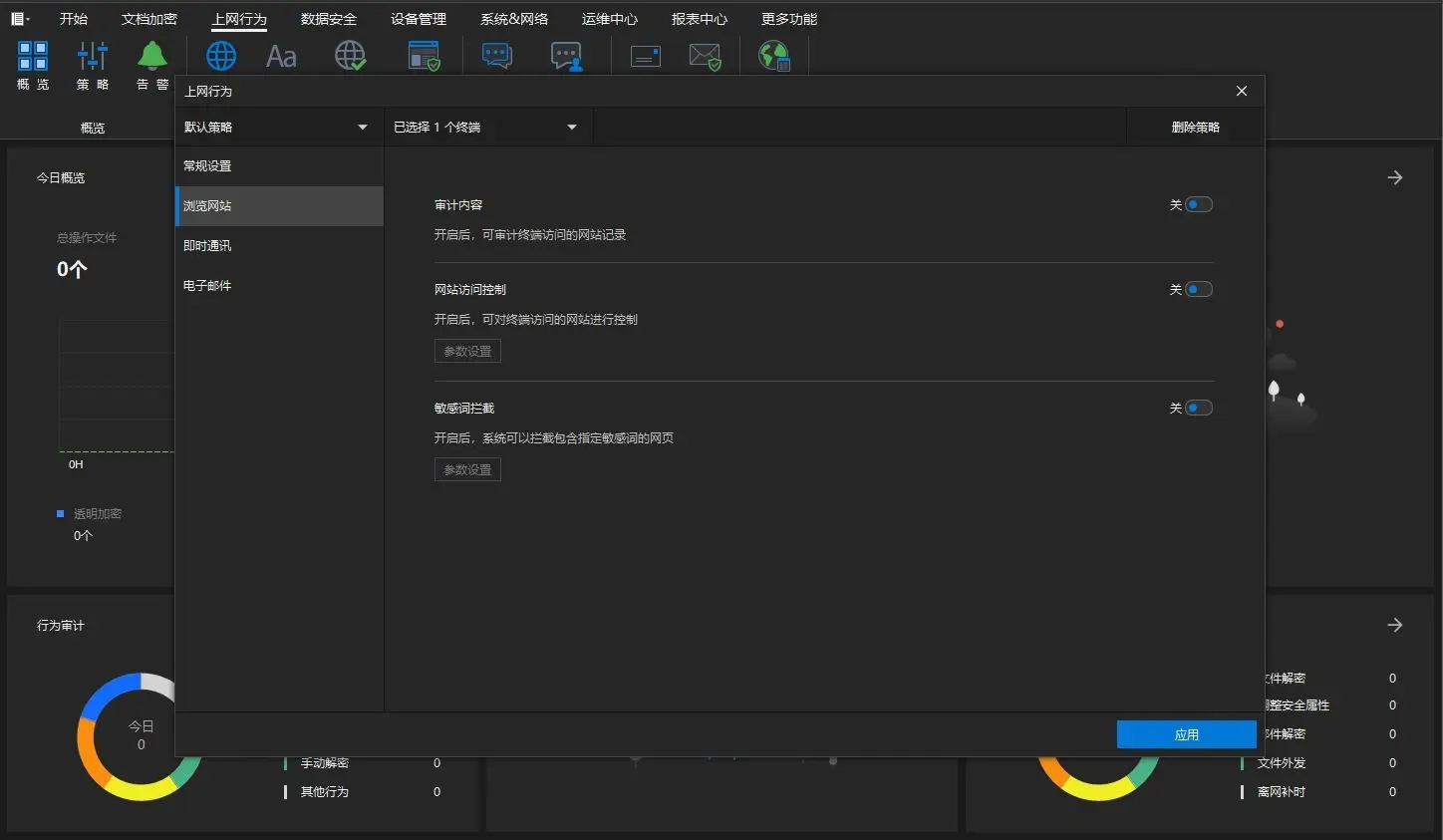Click the 透明加密 legend entry

coord(90,514)
